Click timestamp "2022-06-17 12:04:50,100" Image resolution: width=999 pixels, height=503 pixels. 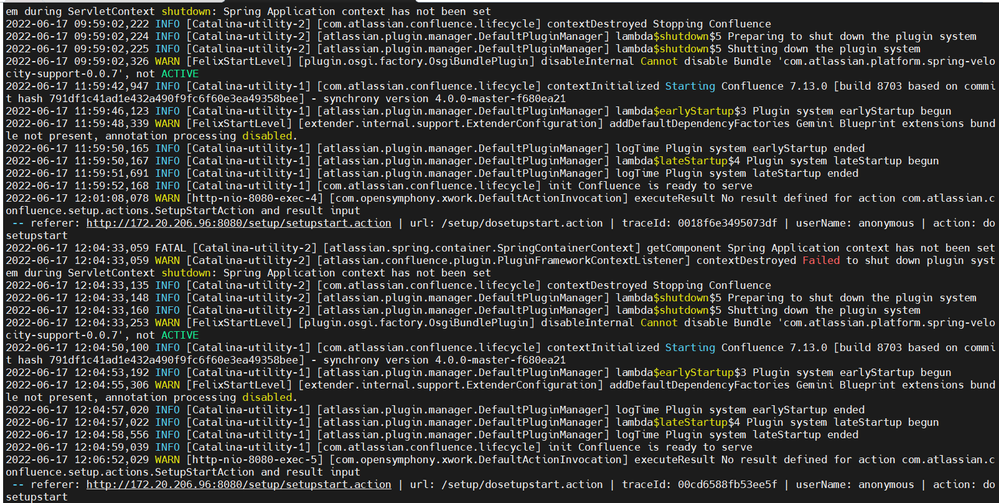[x=77, y=347]
